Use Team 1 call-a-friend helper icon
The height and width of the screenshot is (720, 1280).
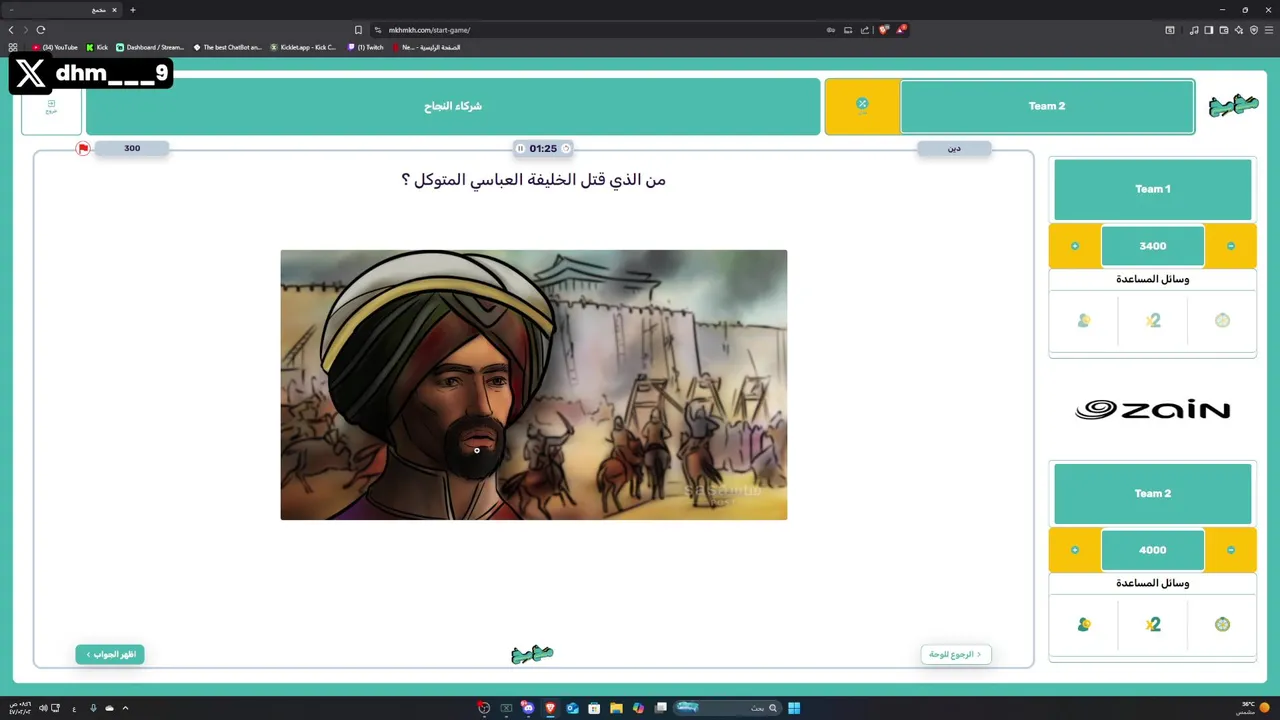point(1084,321)
